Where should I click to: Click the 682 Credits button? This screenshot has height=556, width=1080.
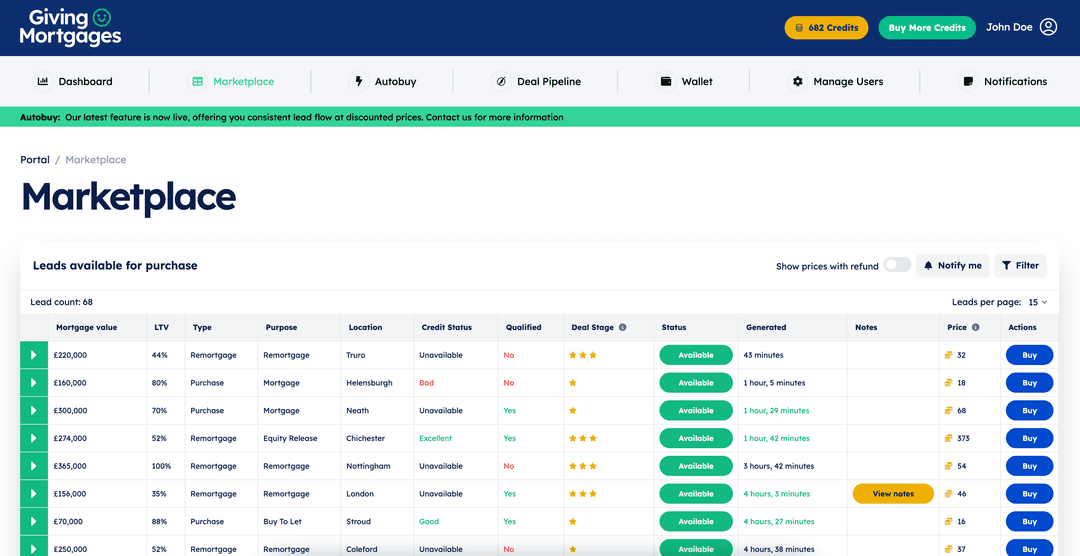[827, 28]
